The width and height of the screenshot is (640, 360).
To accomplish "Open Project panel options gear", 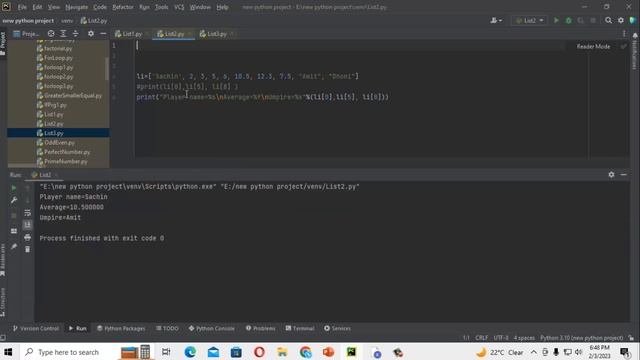I will coord(91,33).
